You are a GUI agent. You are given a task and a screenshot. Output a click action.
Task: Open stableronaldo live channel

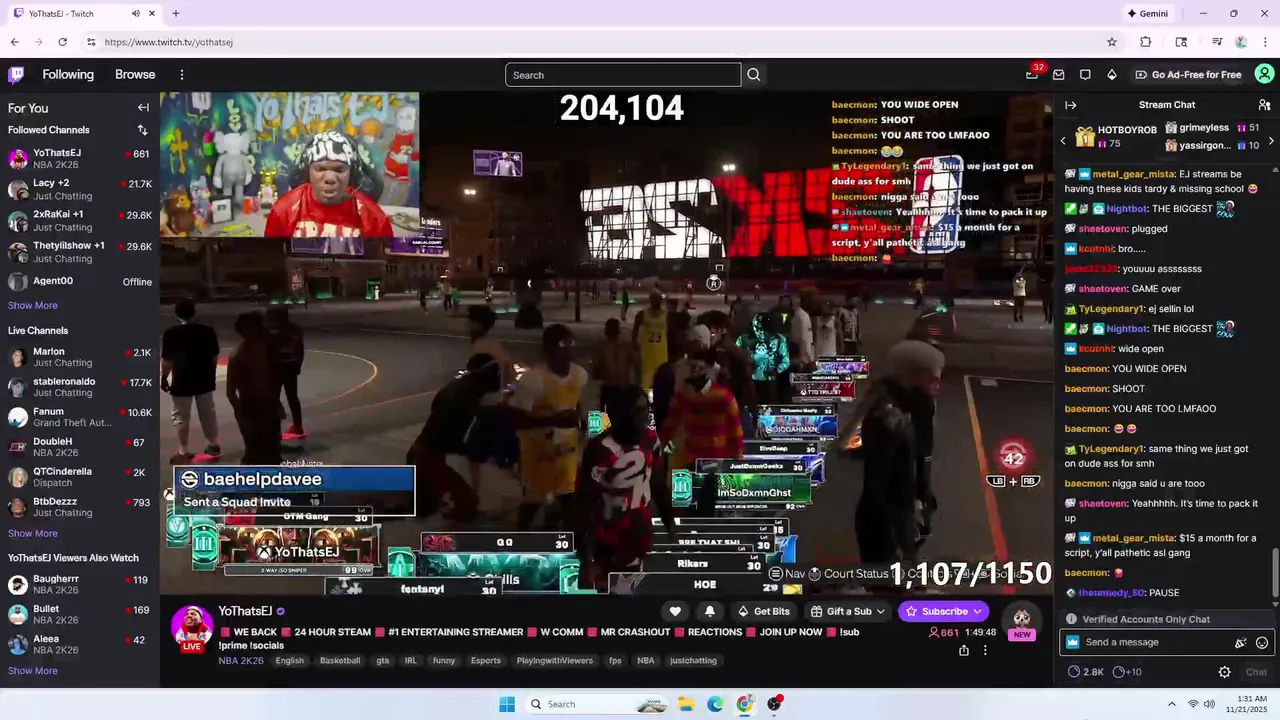click(80, 387)
